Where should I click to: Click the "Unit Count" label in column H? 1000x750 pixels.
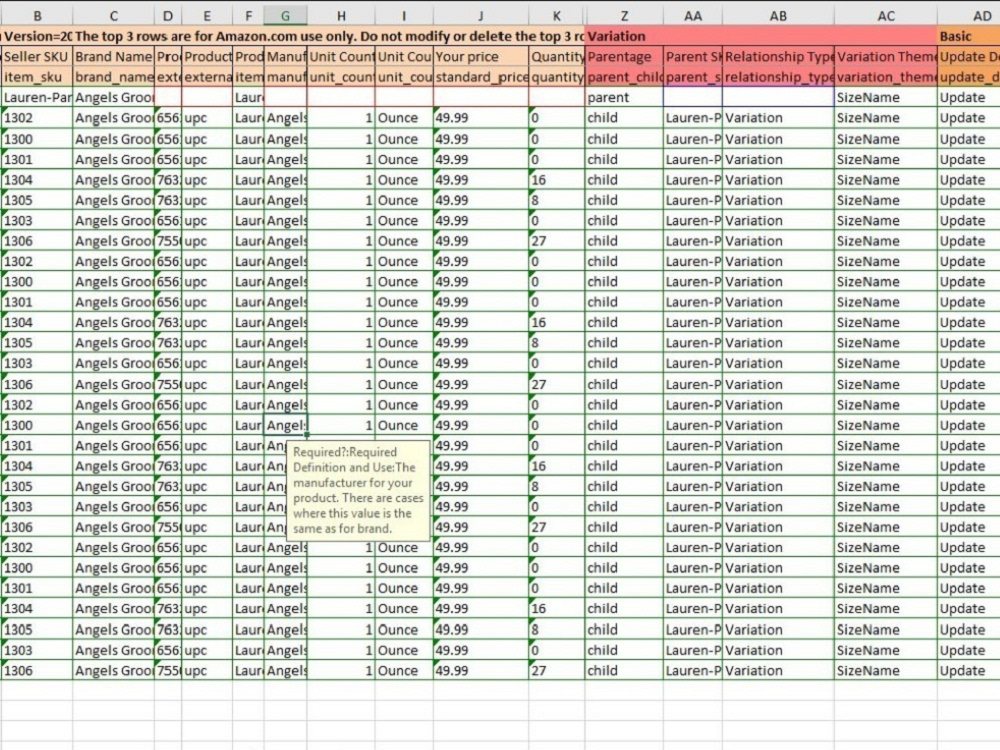point(341,57)
